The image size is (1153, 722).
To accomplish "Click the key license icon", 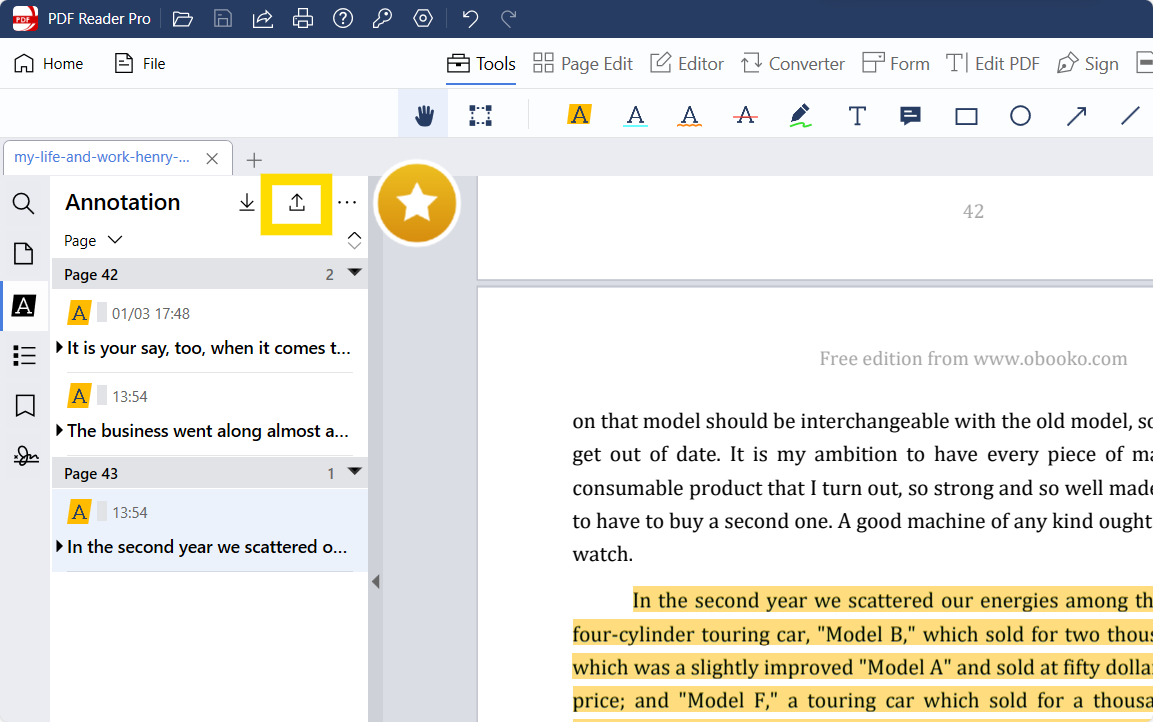I will click(382, 18).
